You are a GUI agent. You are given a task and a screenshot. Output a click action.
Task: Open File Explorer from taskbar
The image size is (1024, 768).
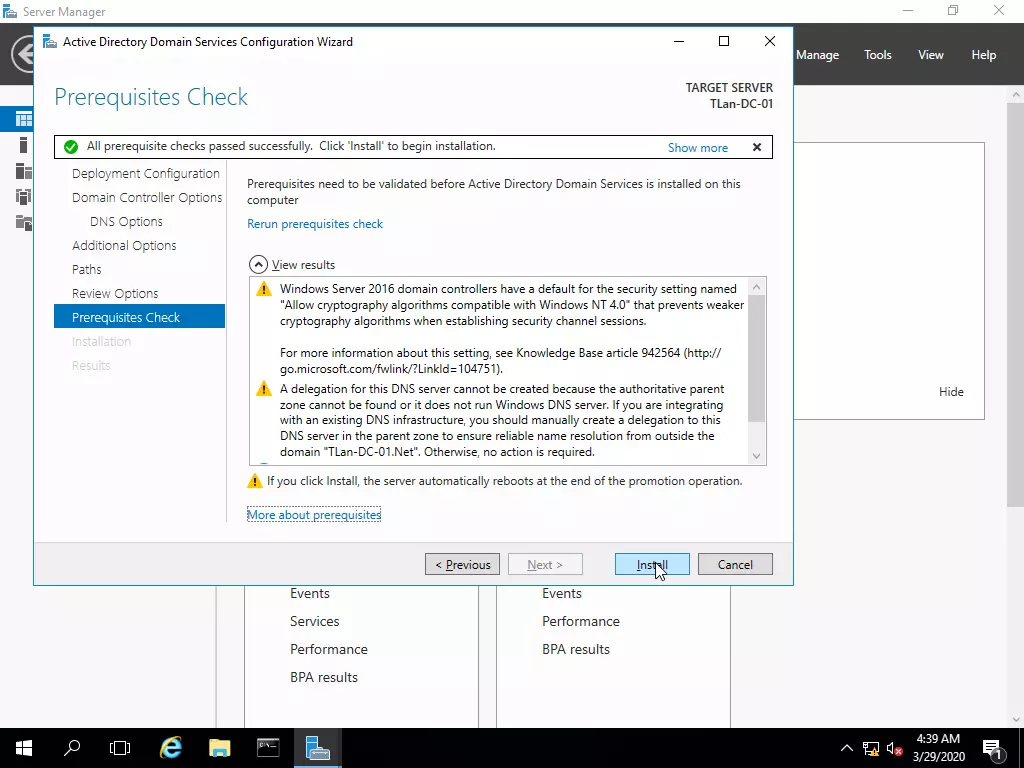[x=219, y=748]
